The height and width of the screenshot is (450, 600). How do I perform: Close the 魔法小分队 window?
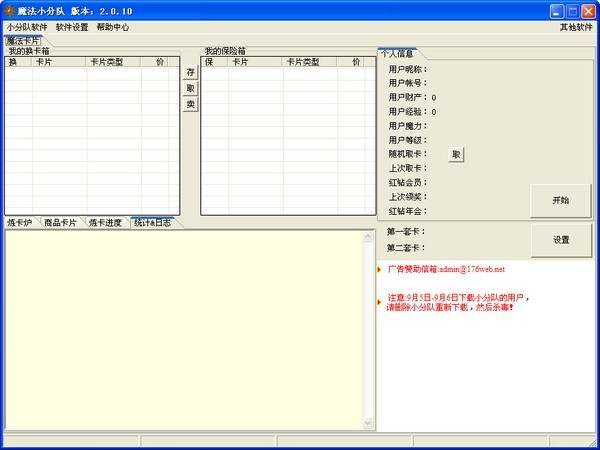pos(589,11)
